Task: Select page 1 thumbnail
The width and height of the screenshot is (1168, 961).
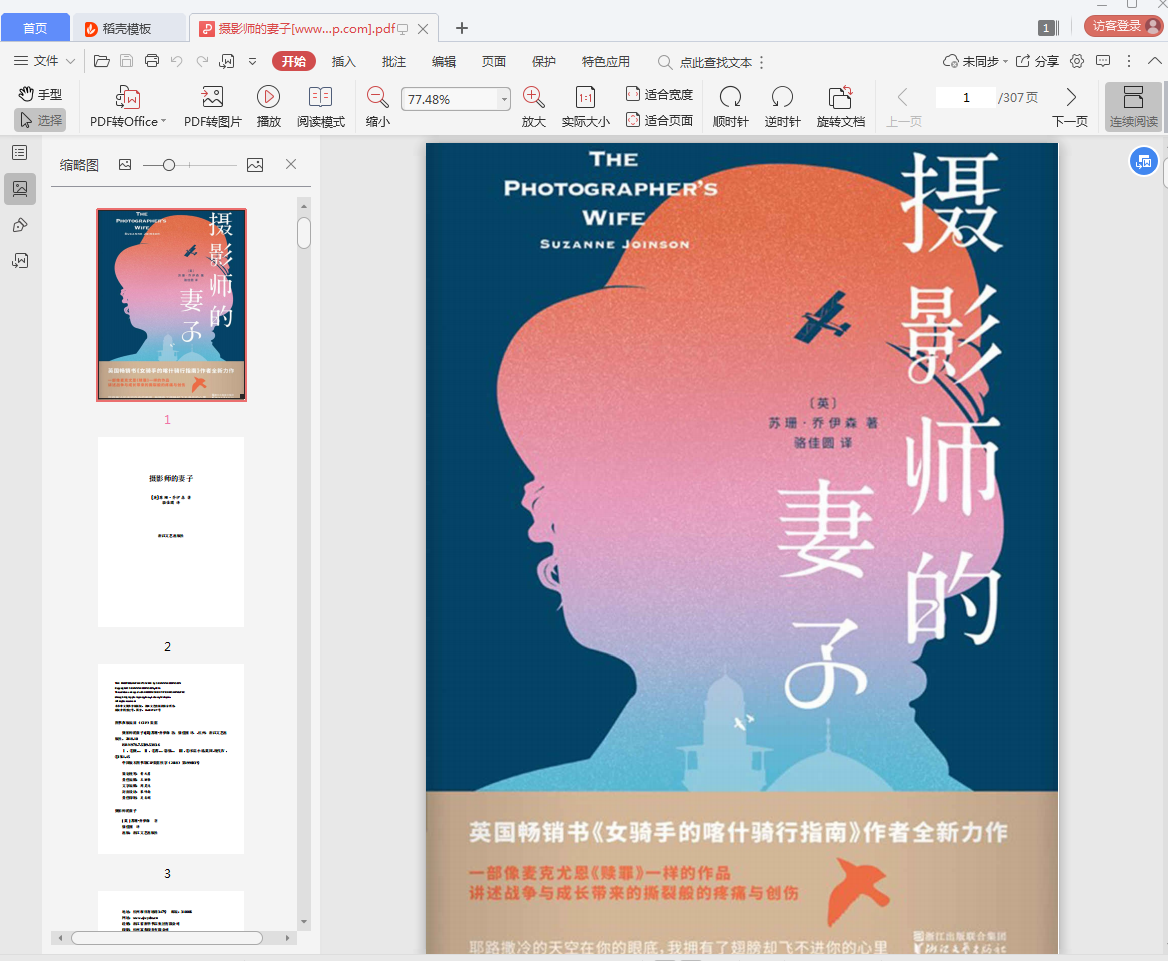Action: pyautogui.click(x=171, y=305)
